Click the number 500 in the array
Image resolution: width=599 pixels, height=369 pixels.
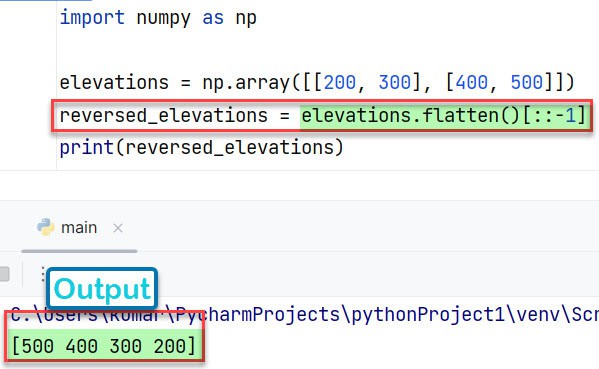(527, 83)
